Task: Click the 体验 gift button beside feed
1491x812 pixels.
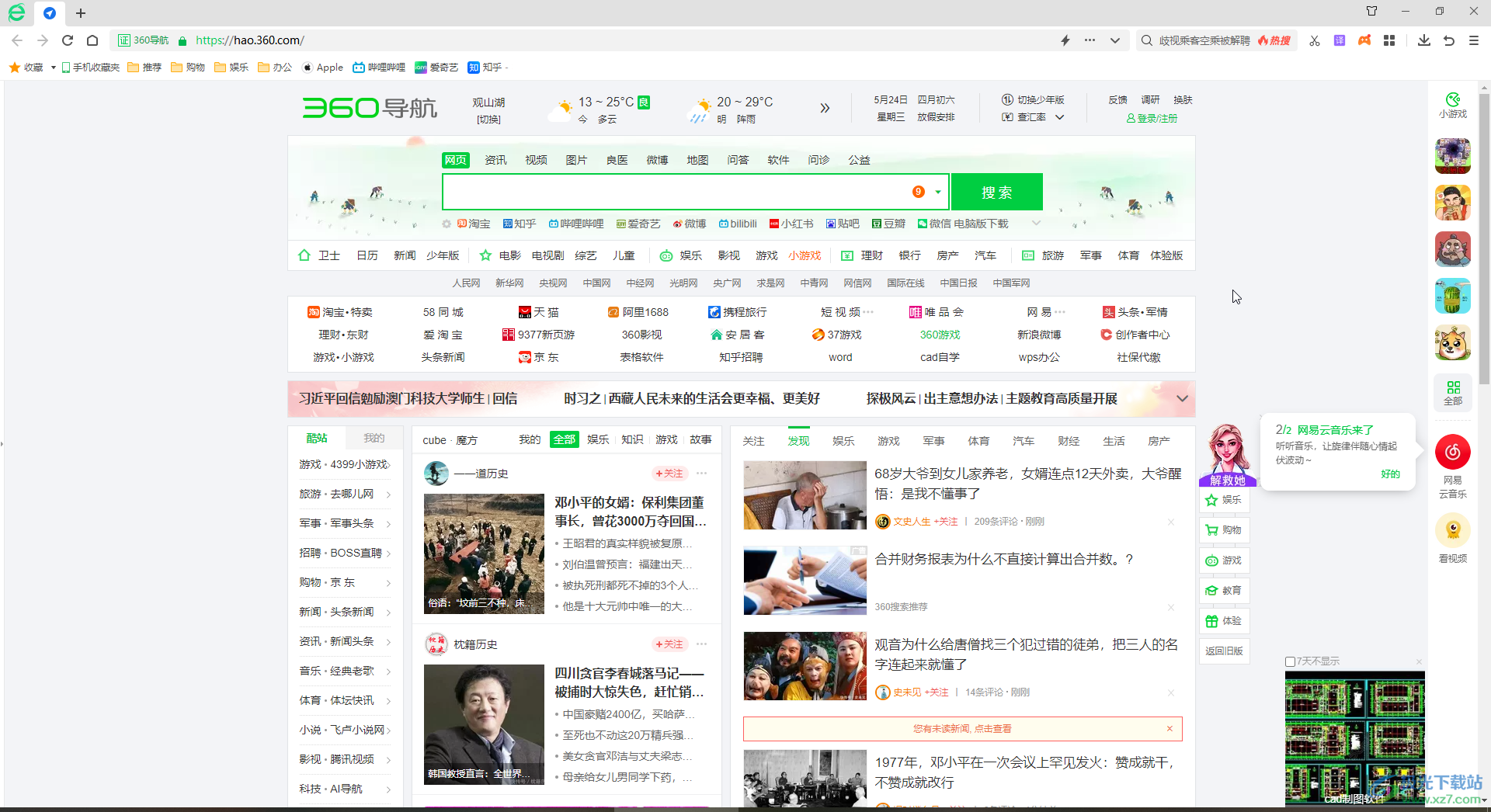Action: pyautogui.click(x=1224, y=621)
